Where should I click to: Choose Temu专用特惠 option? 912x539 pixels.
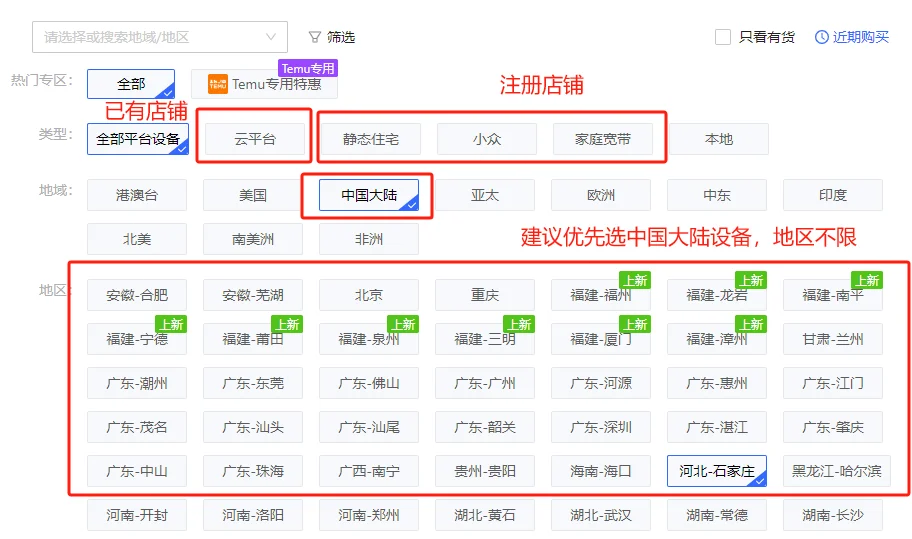265,84
